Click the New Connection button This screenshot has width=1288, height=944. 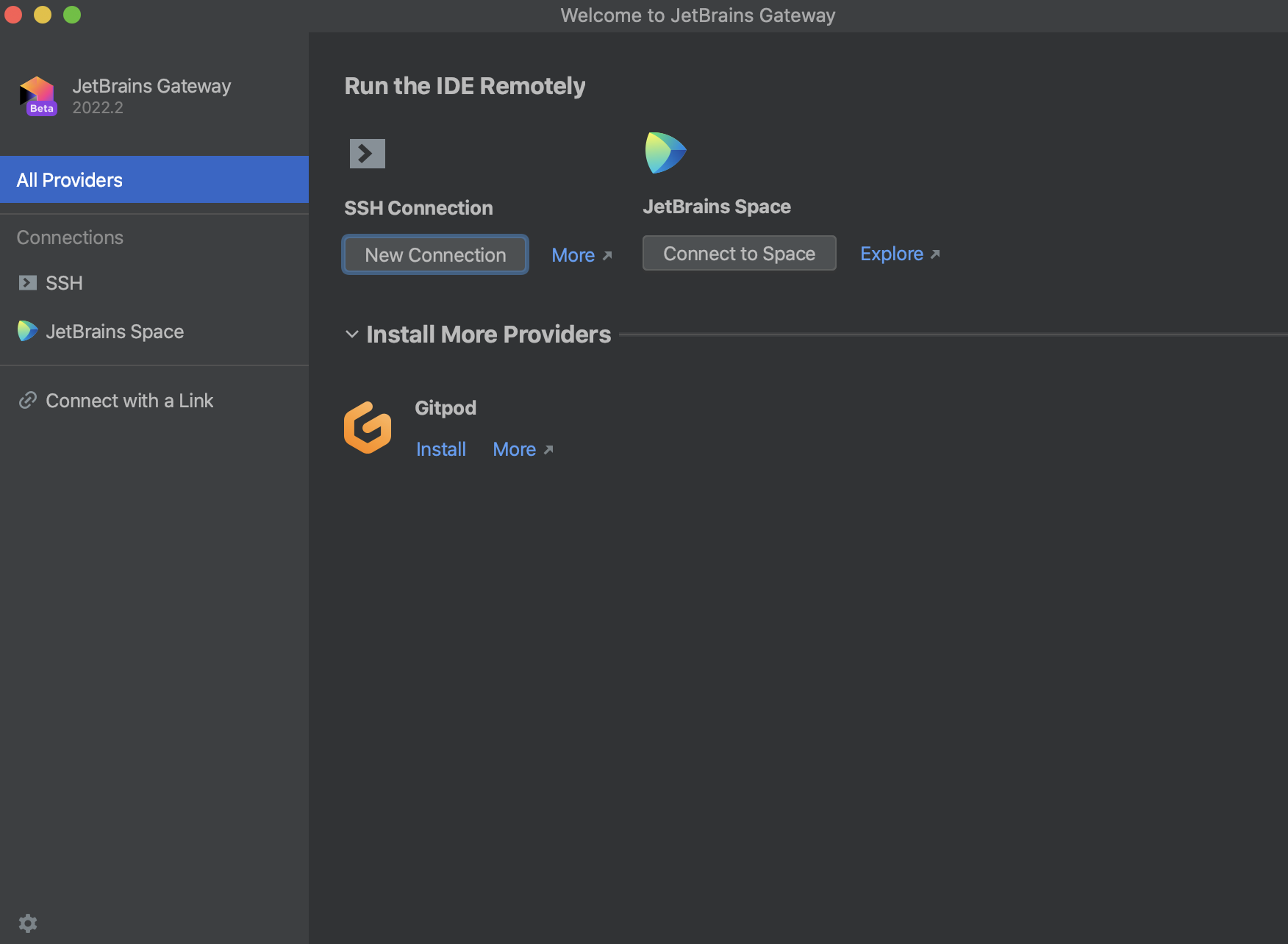(435, 254)
